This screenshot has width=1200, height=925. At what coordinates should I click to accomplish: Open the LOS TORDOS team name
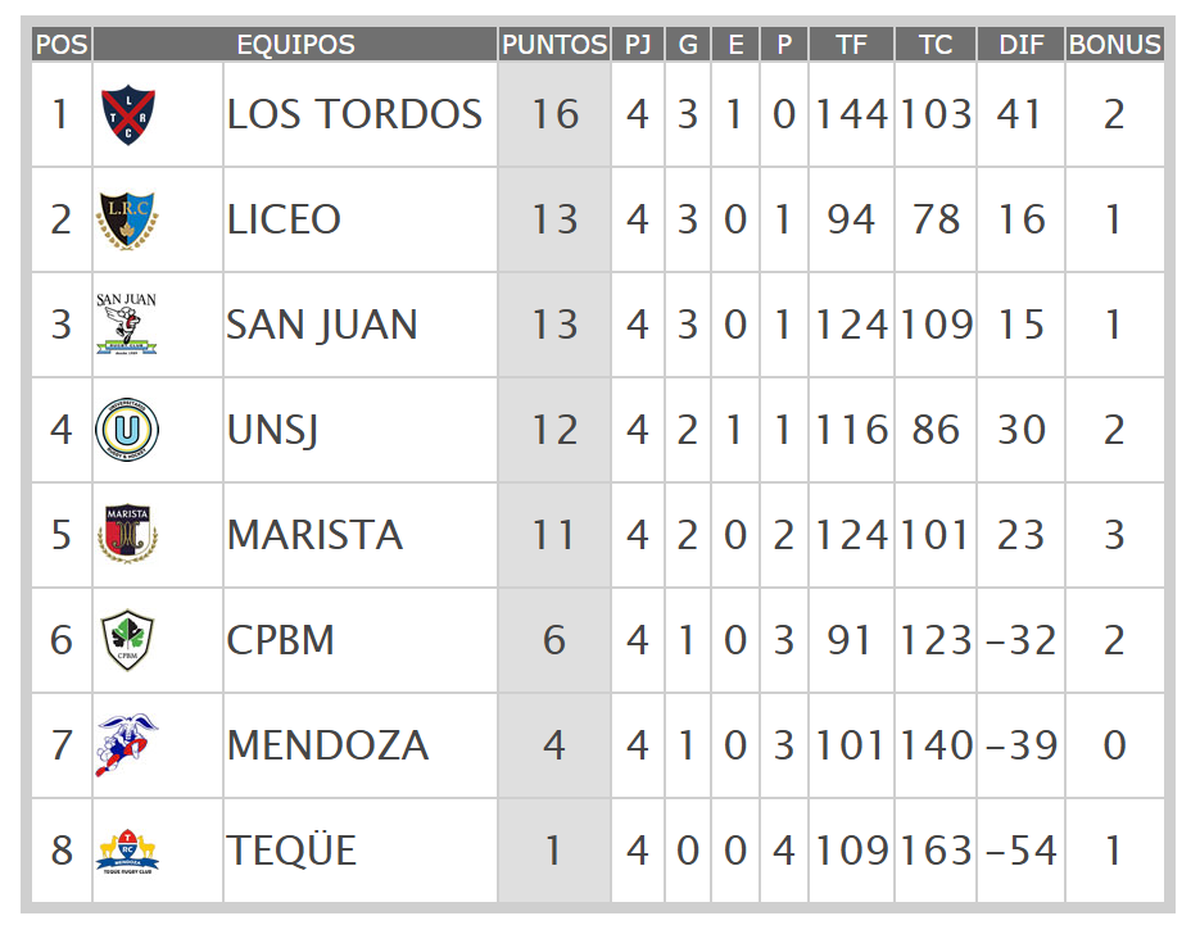354,115
